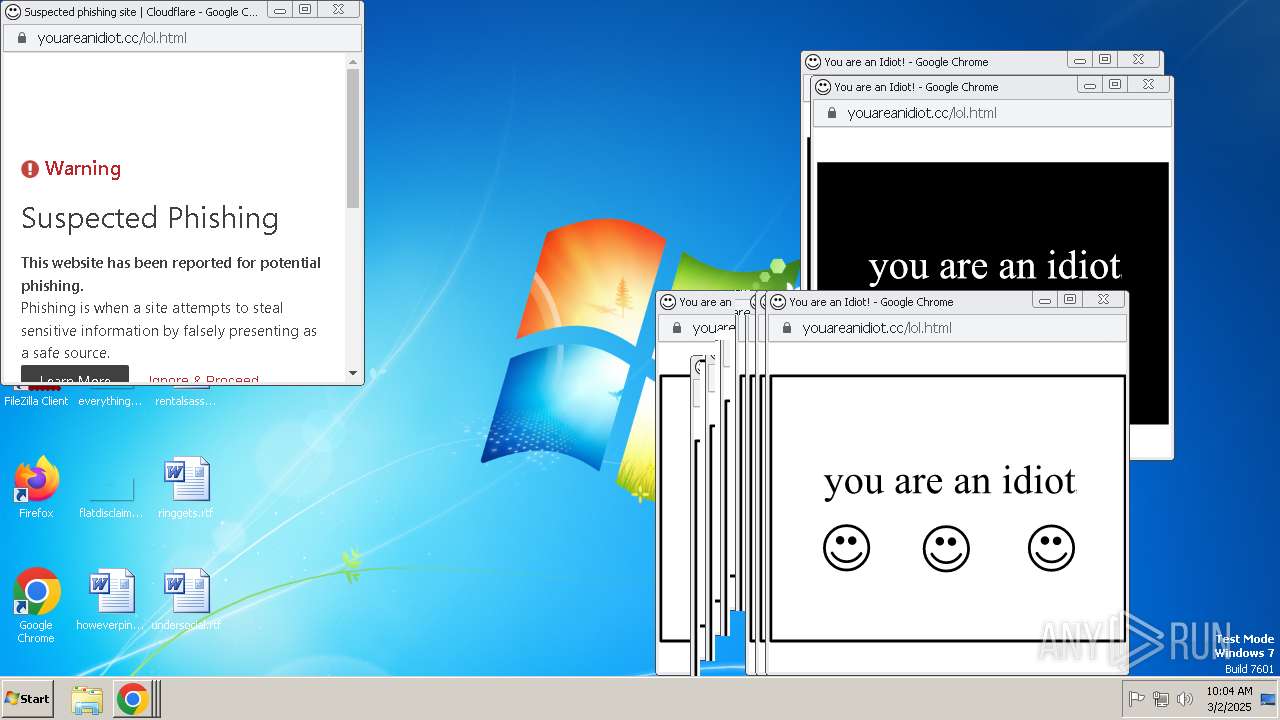
Task: Maximize the front white You are an Idiot window
Action: tap(1071, 299)
